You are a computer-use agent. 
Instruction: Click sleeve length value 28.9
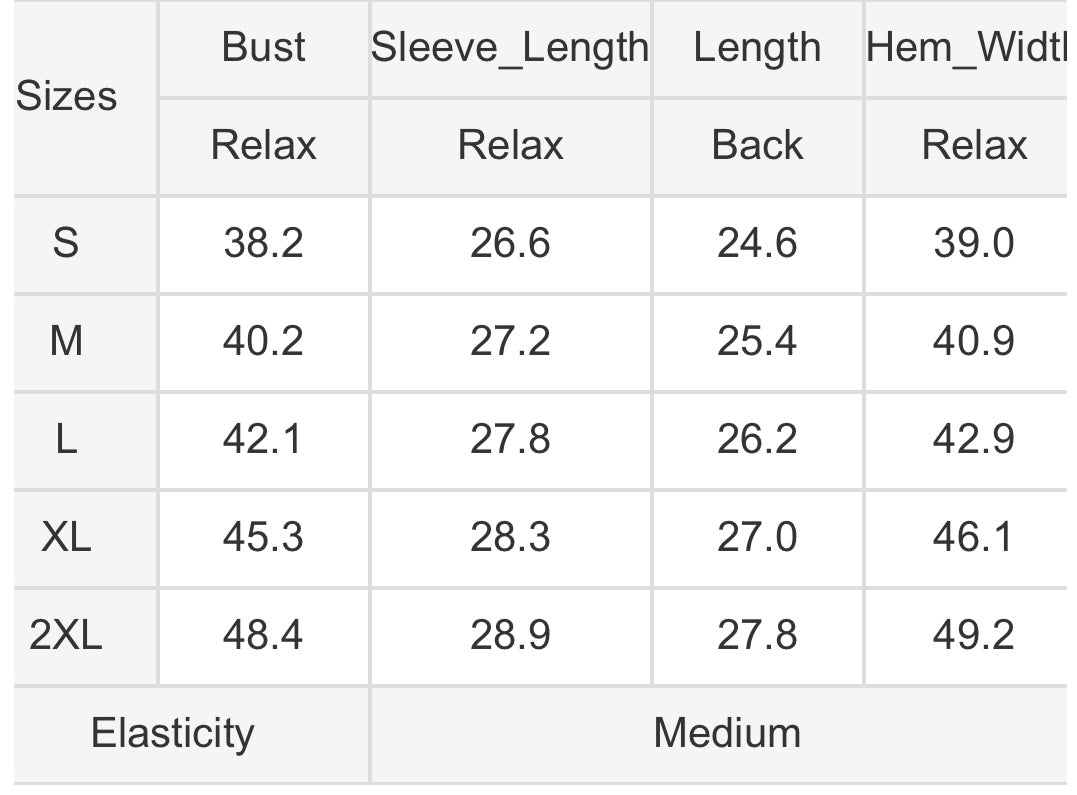coord(510,635)
